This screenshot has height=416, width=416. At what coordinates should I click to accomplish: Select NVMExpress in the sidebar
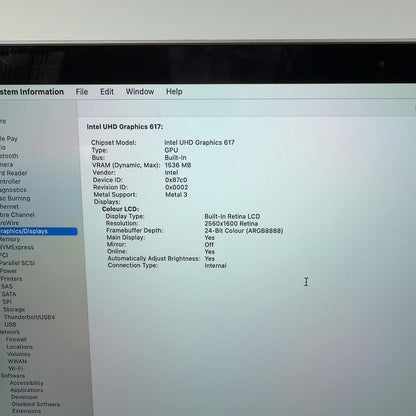coord(17,247)
